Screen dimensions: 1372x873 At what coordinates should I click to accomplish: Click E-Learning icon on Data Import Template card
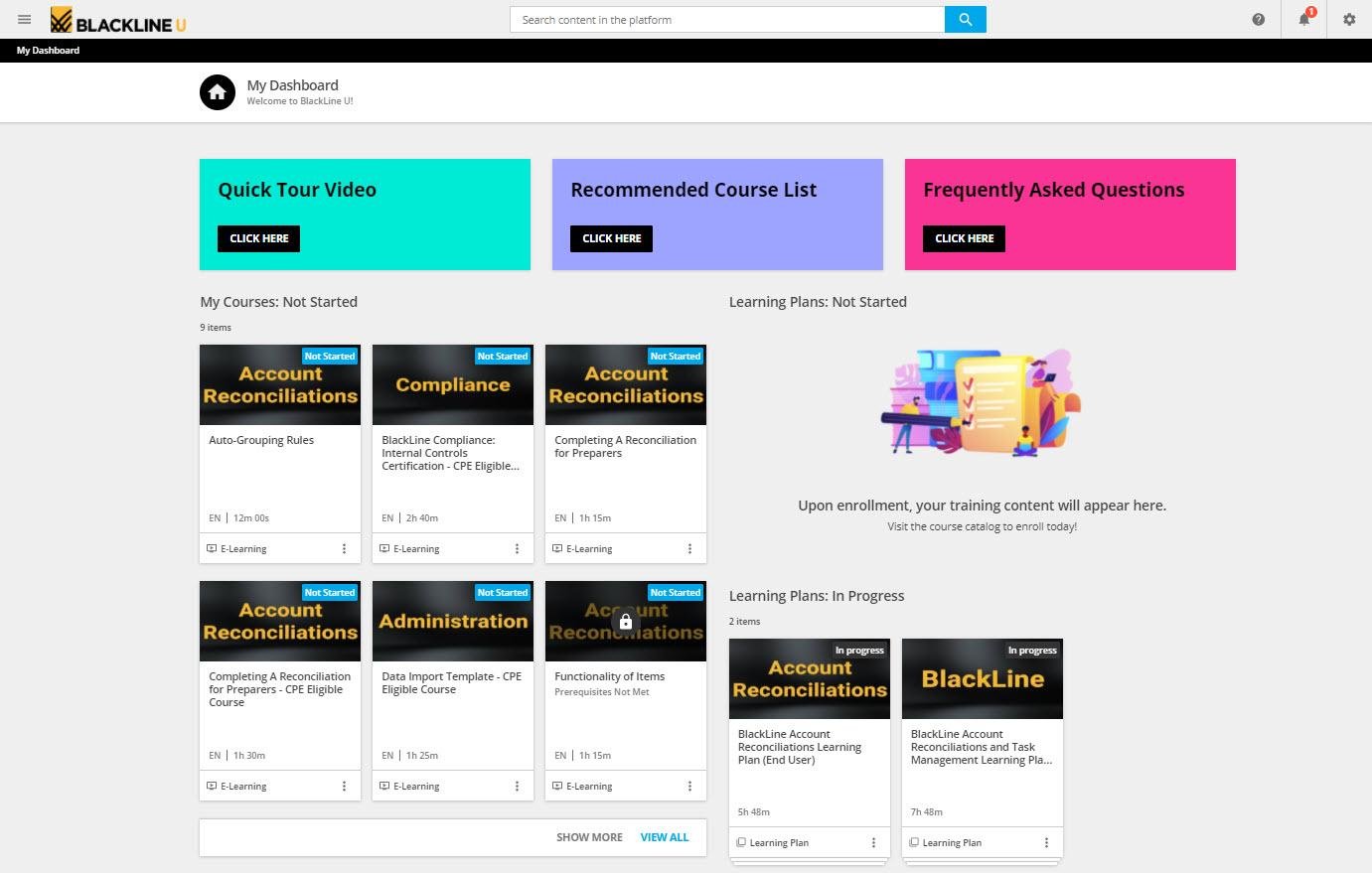pyautogui.click(x=384, y=786)
